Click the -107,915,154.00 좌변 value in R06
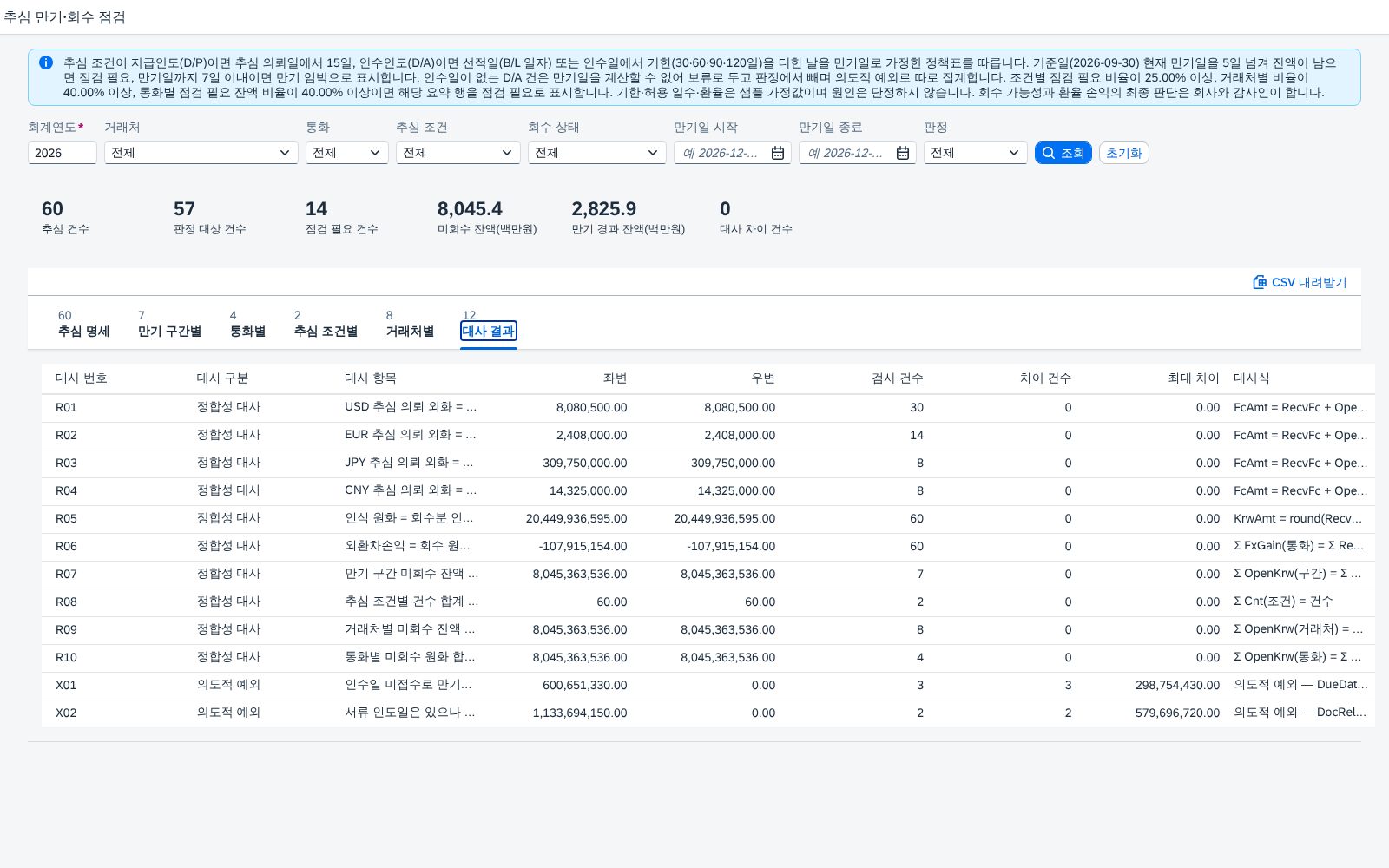 point(583,546)
